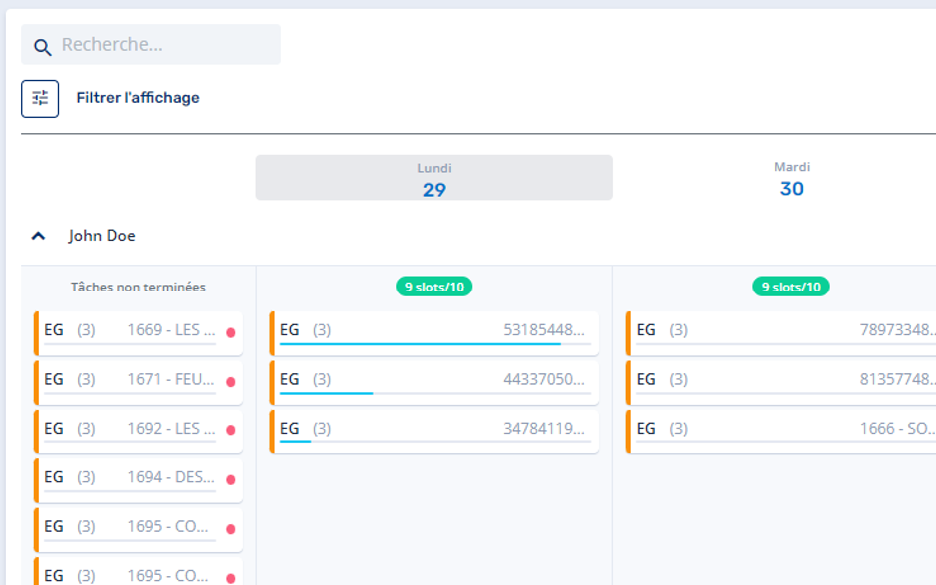Click the Filtrer l'affichage label
The image size is (936, 585).
[138, 98]
